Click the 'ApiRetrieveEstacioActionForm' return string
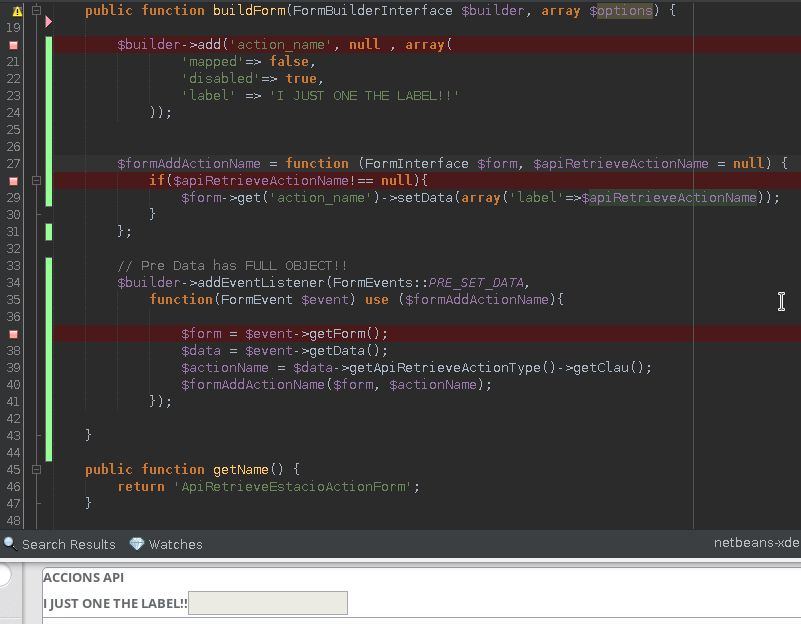Viewport: 801px width, 624px height. [293, 487]
